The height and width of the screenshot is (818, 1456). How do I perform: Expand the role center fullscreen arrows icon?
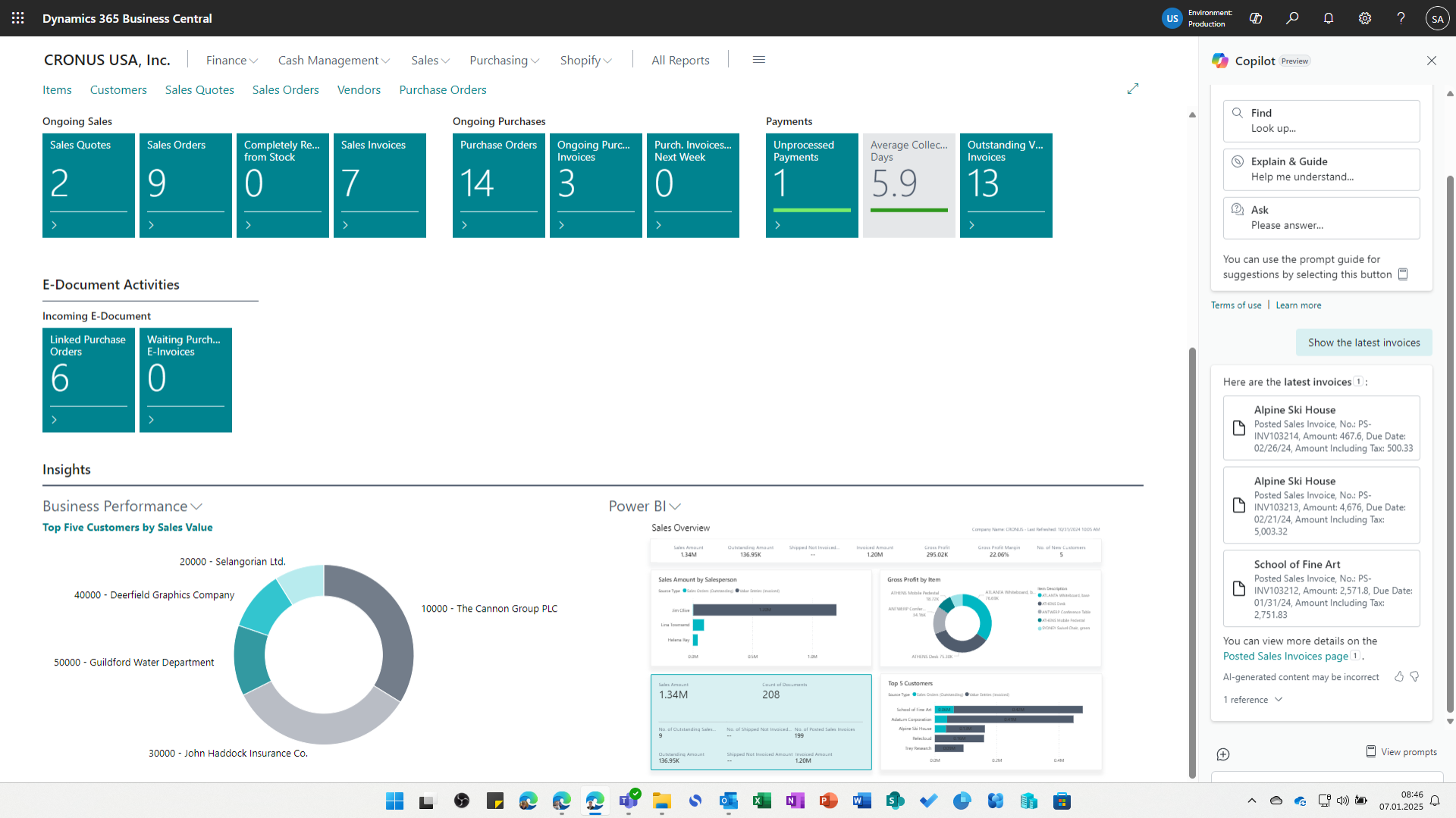click(1133, 89)
